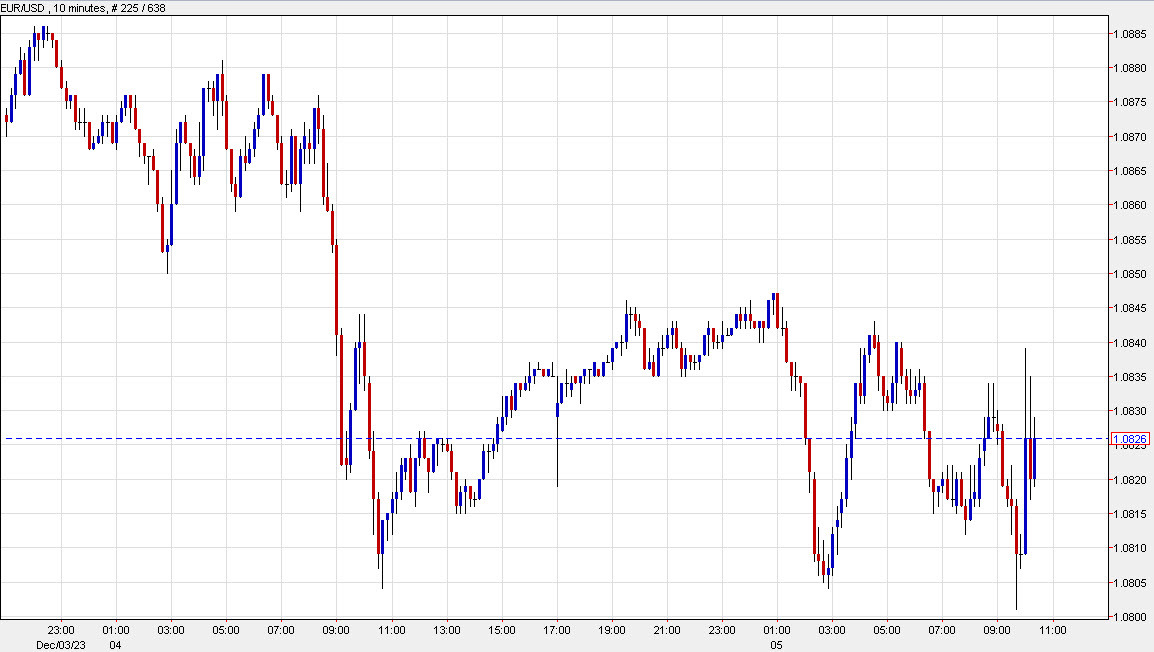Image resolution: width=1154 pixels, height=652 pixels.
Task: Click the 1.0875 price axis label
Action: (1130, 102)
